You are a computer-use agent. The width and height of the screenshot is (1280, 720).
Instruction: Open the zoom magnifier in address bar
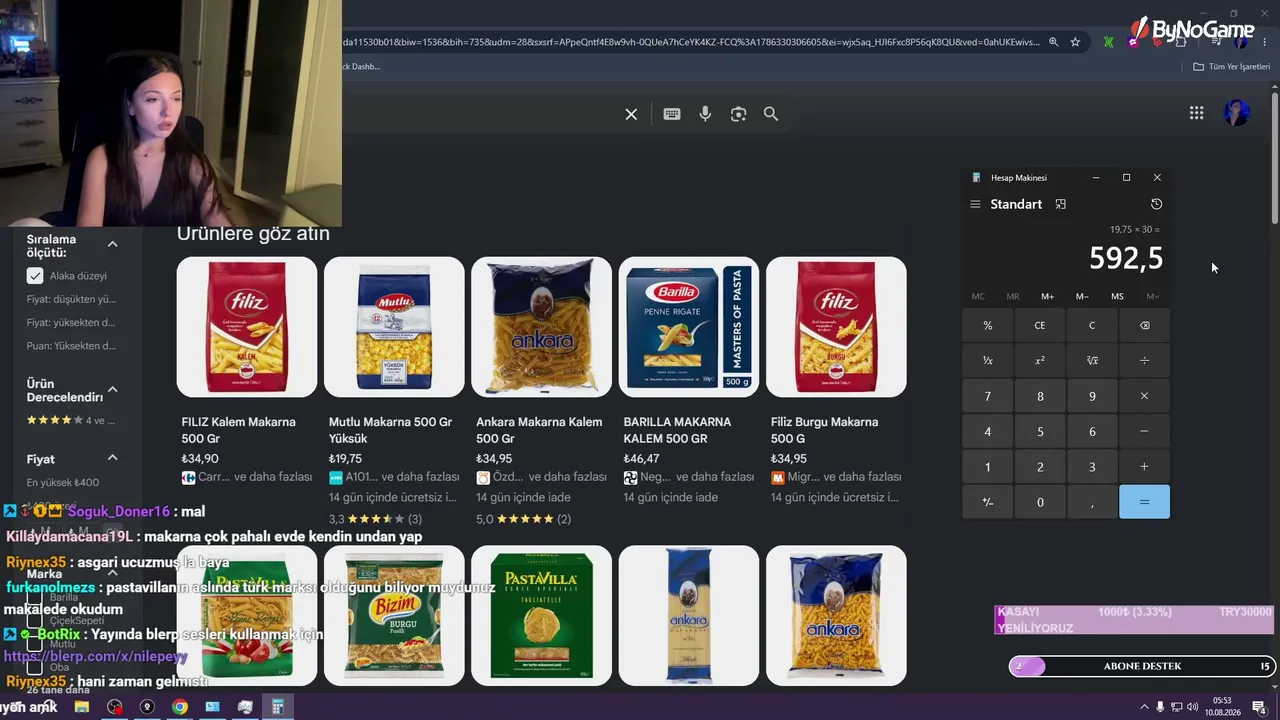coord(1053,42)
